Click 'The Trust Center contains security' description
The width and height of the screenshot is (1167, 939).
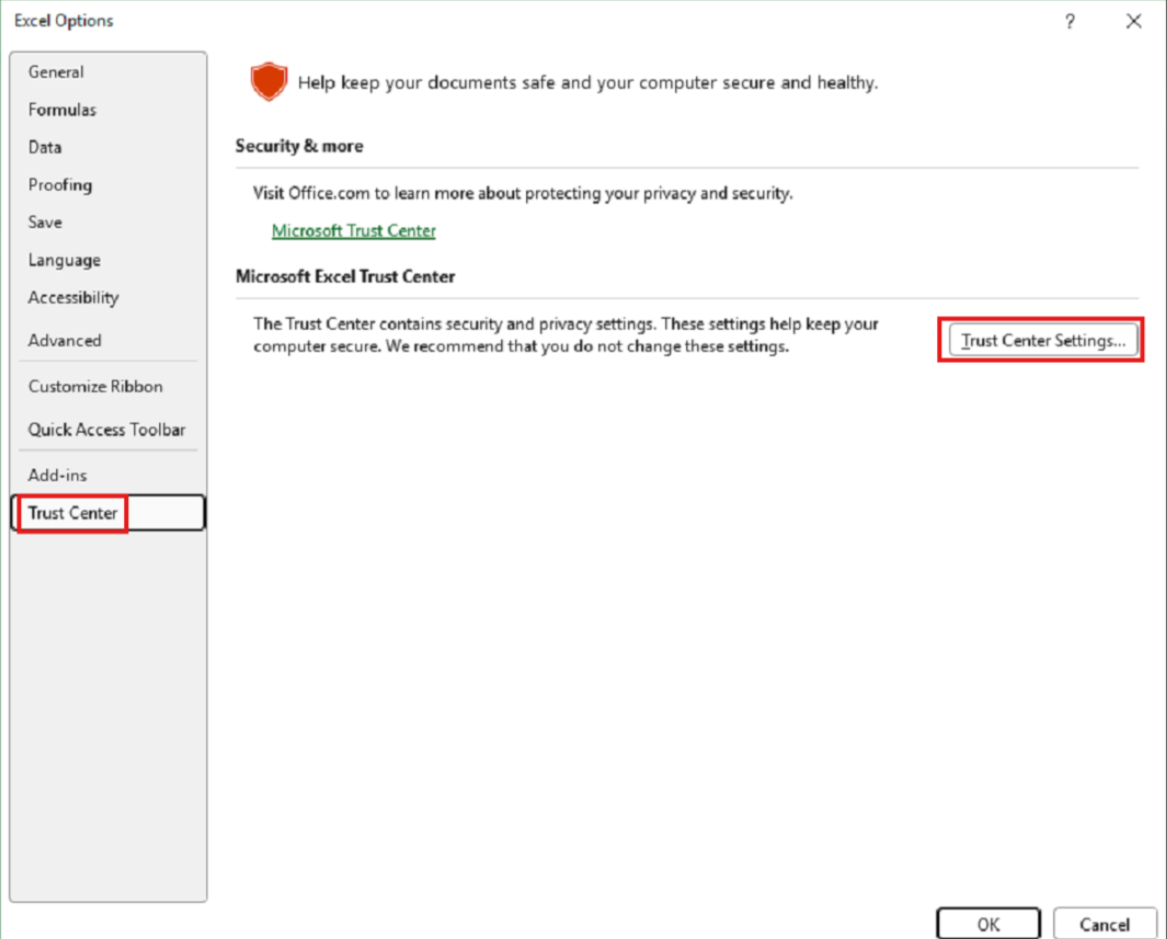point(566,335)
